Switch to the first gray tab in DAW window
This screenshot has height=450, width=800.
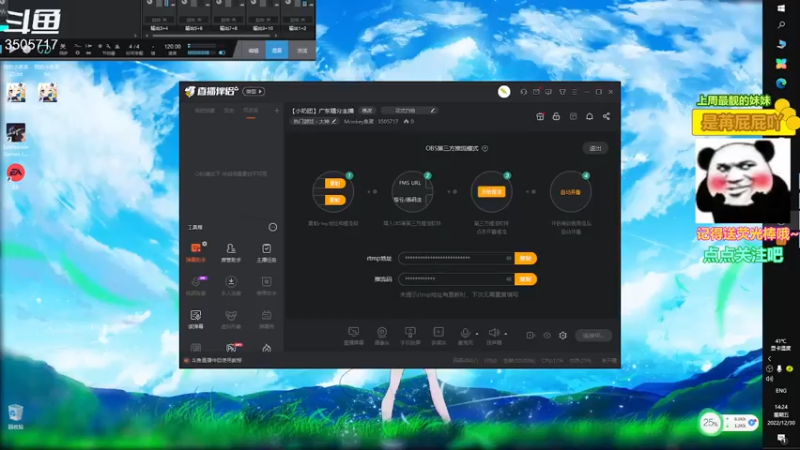point(254,51)
